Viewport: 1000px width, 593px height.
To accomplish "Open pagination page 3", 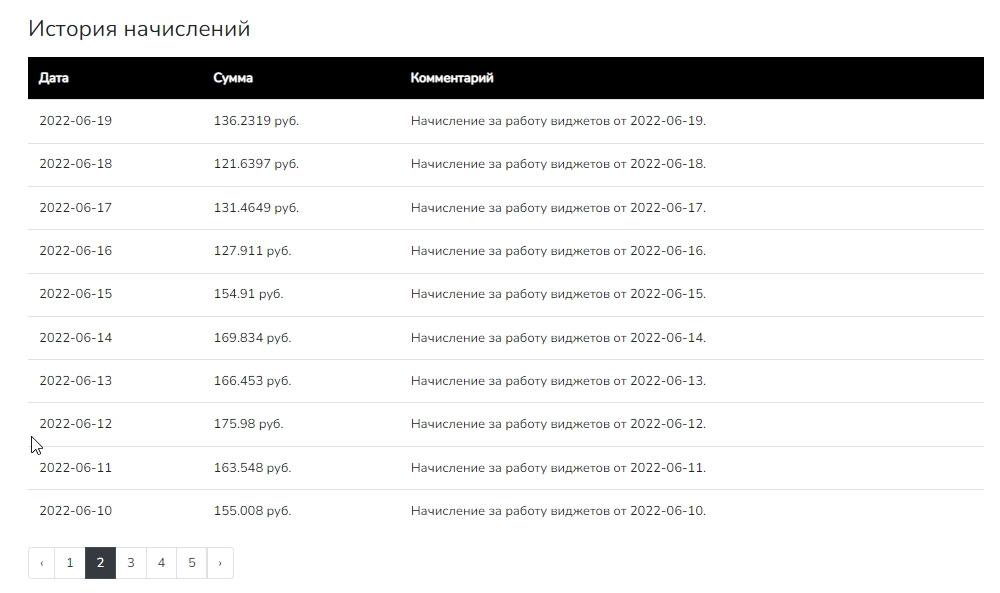I will pos(131,563).
